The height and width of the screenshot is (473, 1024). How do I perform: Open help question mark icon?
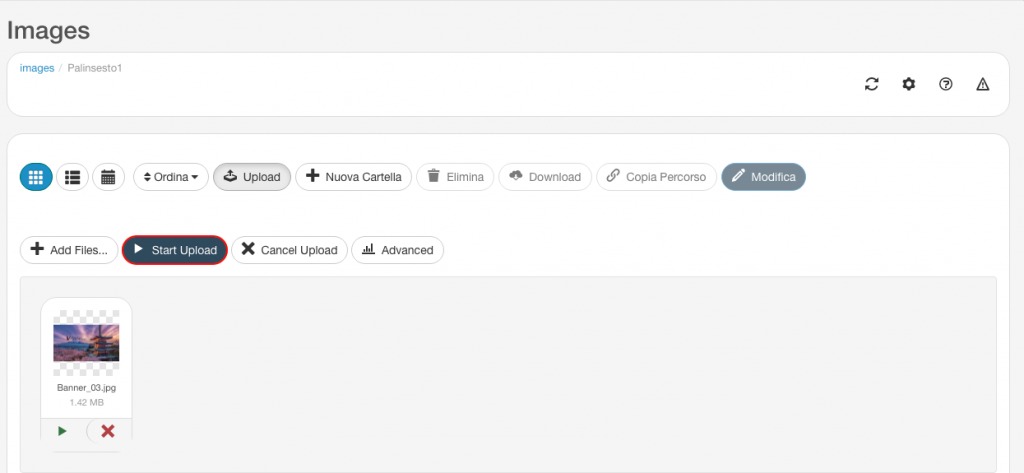(x=946, y=84)
